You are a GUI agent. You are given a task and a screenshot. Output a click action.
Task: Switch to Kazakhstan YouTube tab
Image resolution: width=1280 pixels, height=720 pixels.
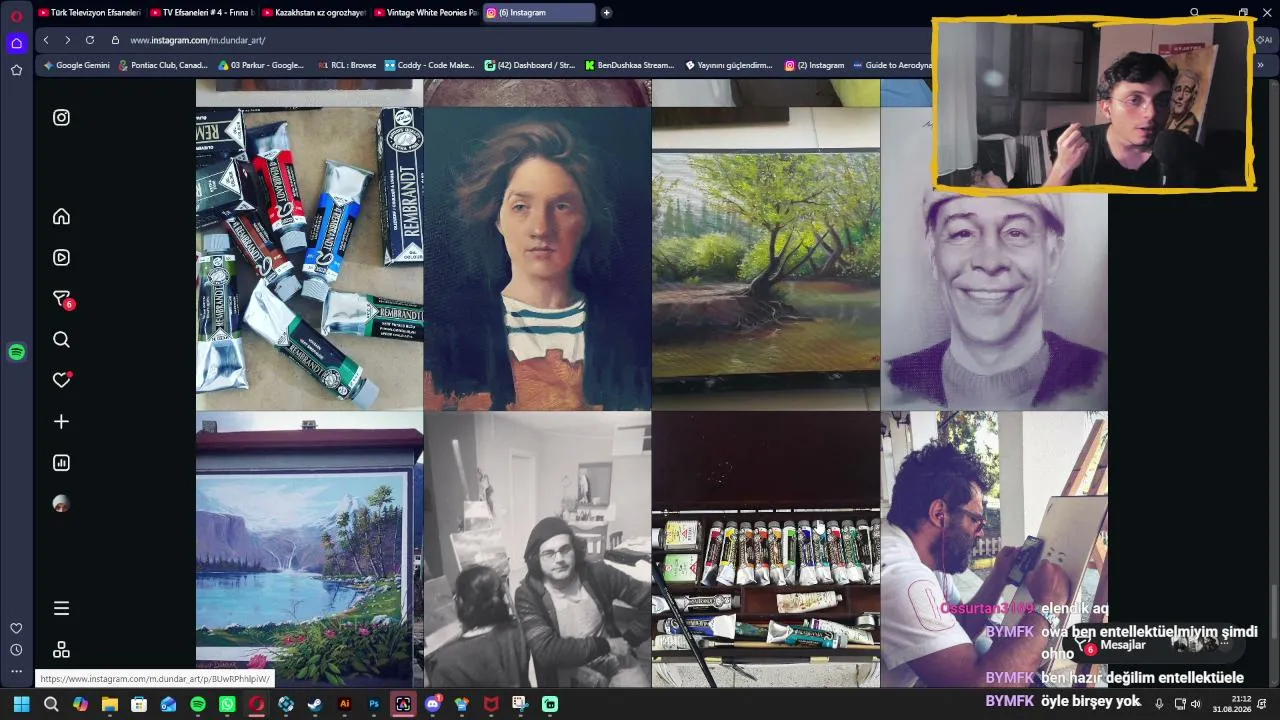[x=314, y=13]
